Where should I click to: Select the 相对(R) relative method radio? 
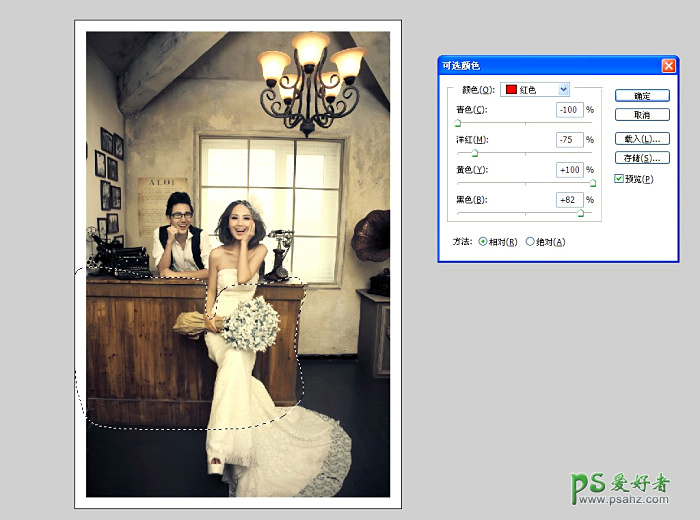(x=484, y=242)
